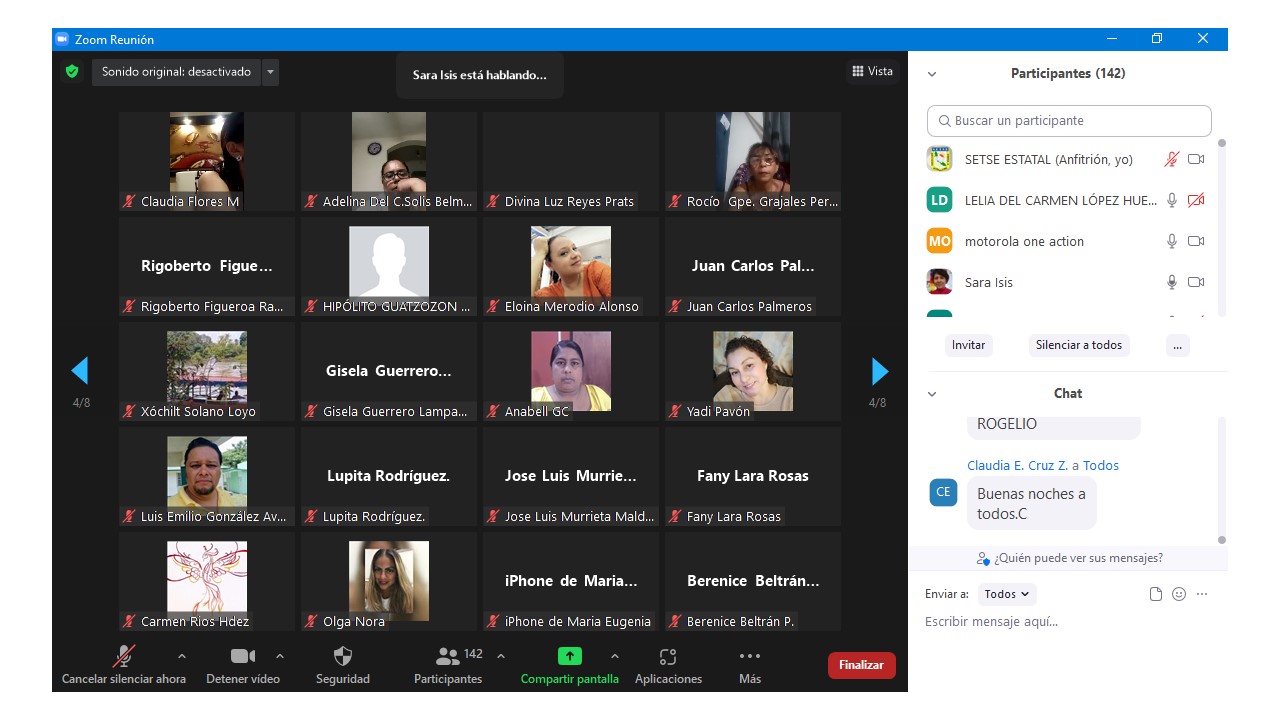Screen dimensions: 1280x720
Task: Toggle Sonido original: desactivado button
Action: [177, 72]
